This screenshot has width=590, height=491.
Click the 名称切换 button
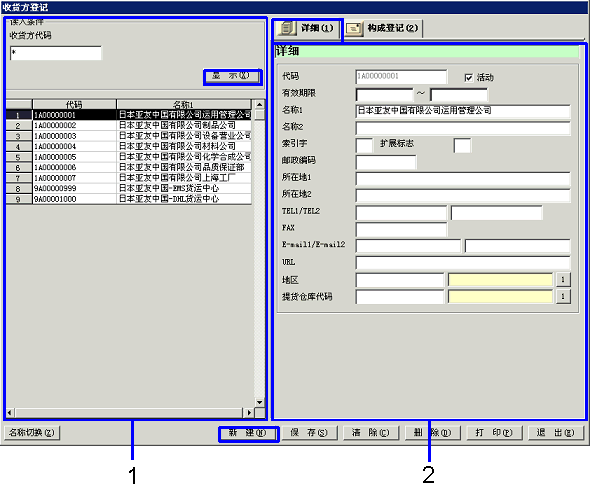32,433
